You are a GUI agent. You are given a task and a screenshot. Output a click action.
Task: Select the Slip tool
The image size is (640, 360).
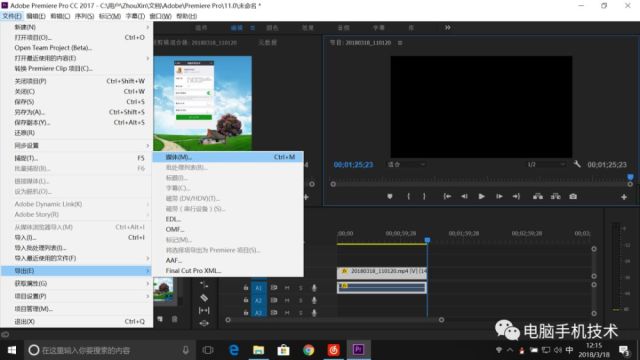[x=204, y=310]
